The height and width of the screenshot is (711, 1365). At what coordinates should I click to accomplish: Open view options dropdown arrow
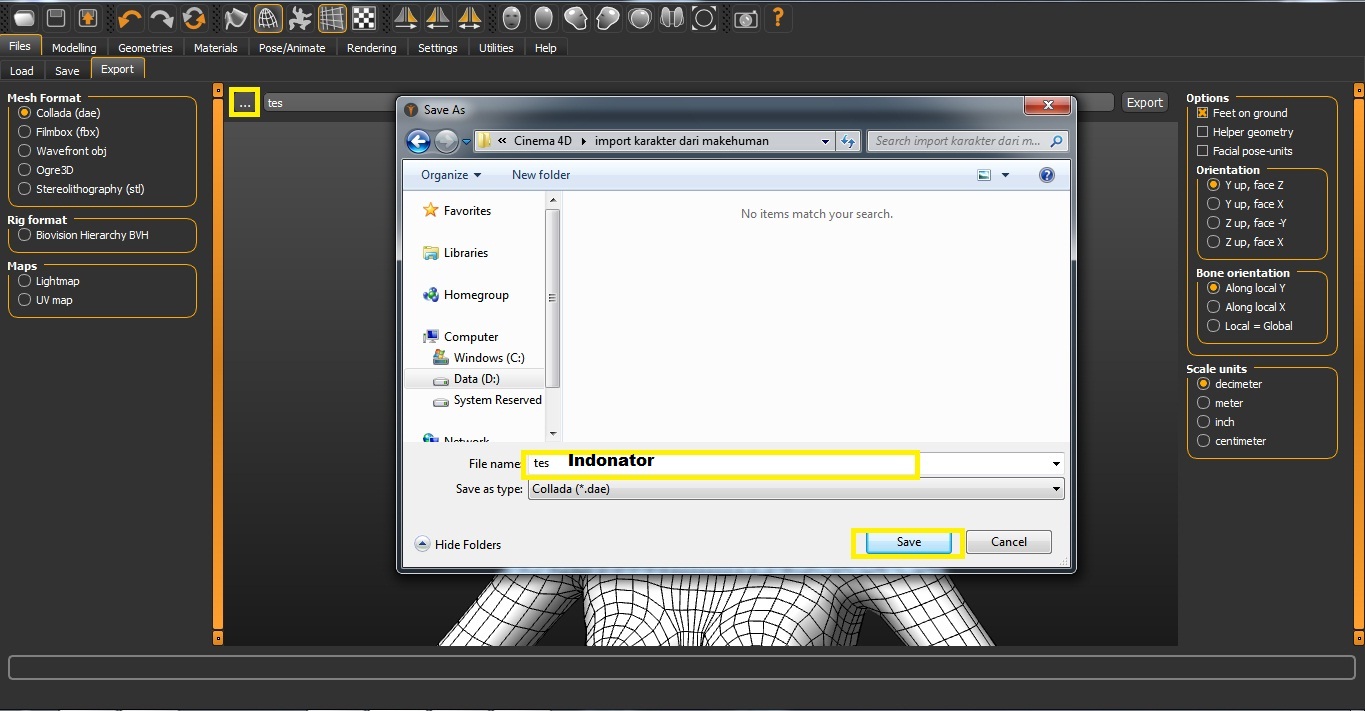(1006, 175)
